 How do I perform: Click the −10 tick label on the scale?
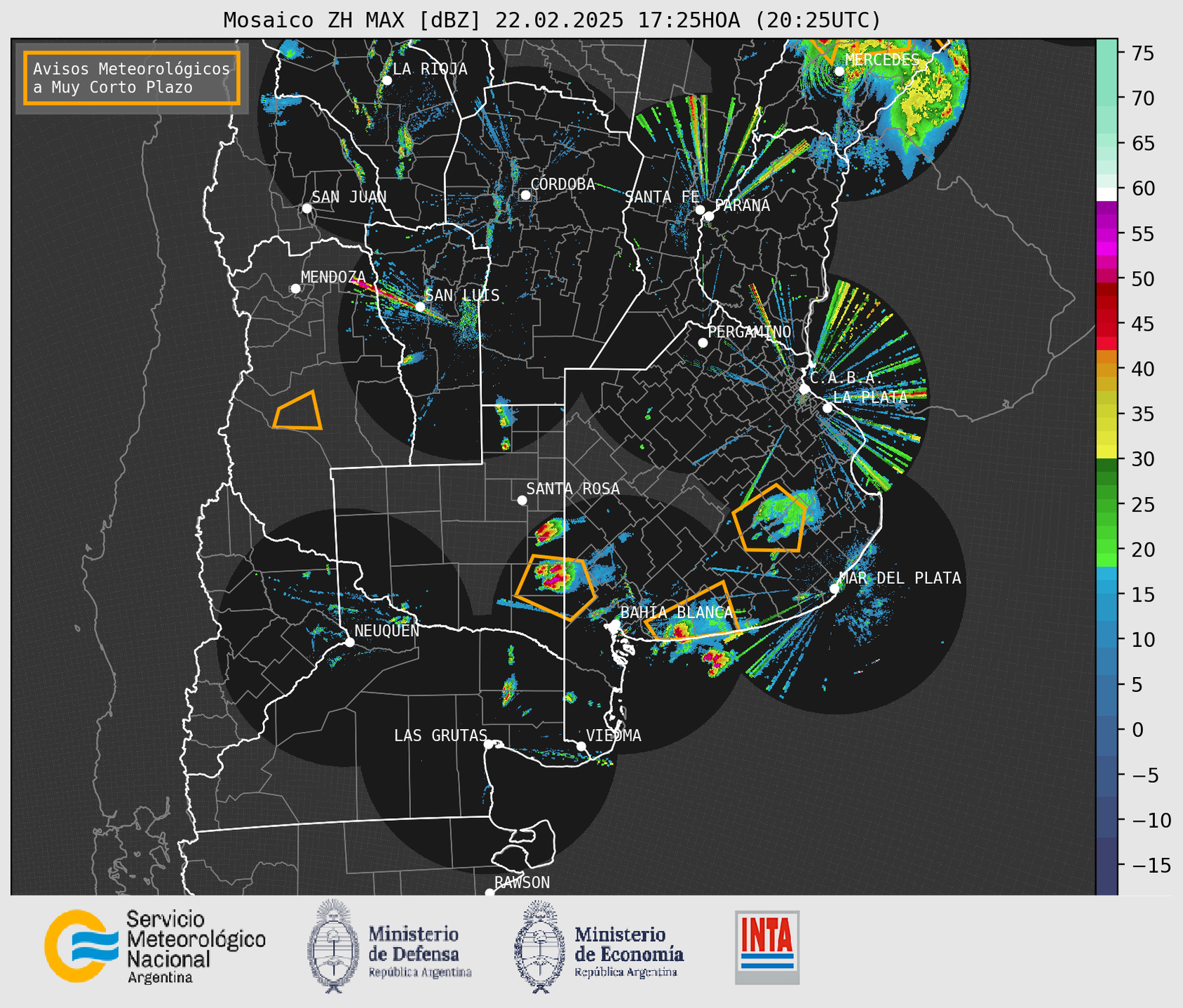[1151, 820]
